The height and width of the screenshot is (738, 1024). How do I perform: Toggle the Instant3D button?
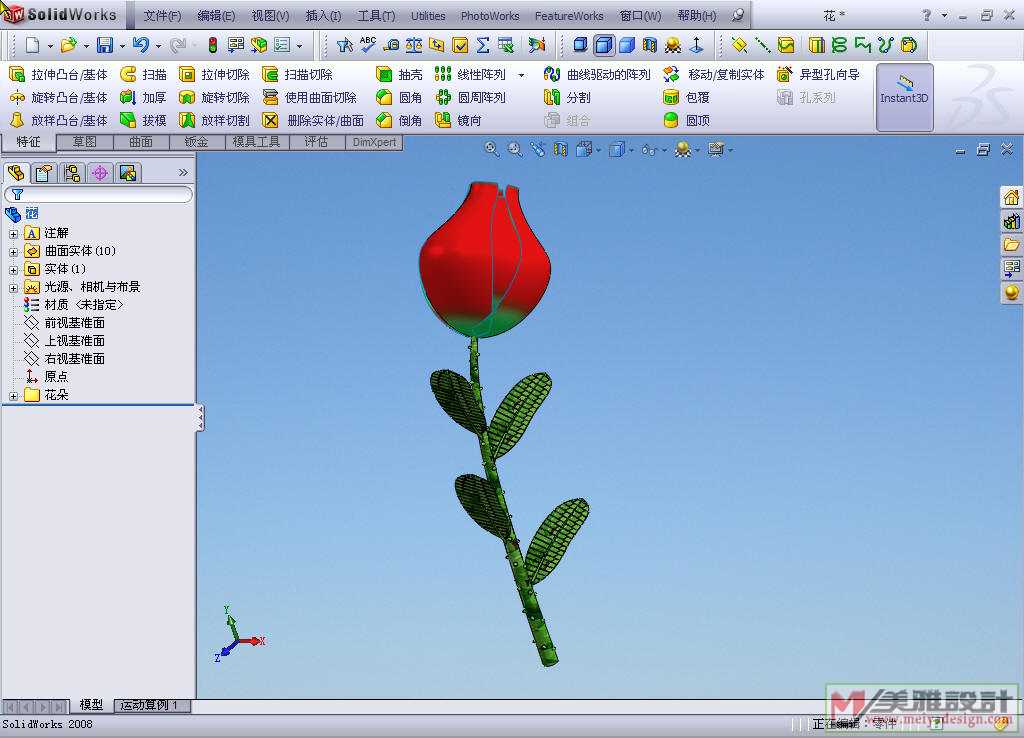(x=904, y=97)
